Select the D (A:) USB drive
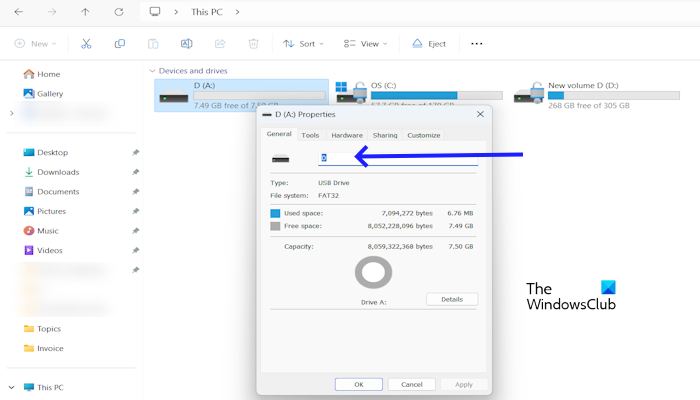The image size is (700, 400). [242, 95]
